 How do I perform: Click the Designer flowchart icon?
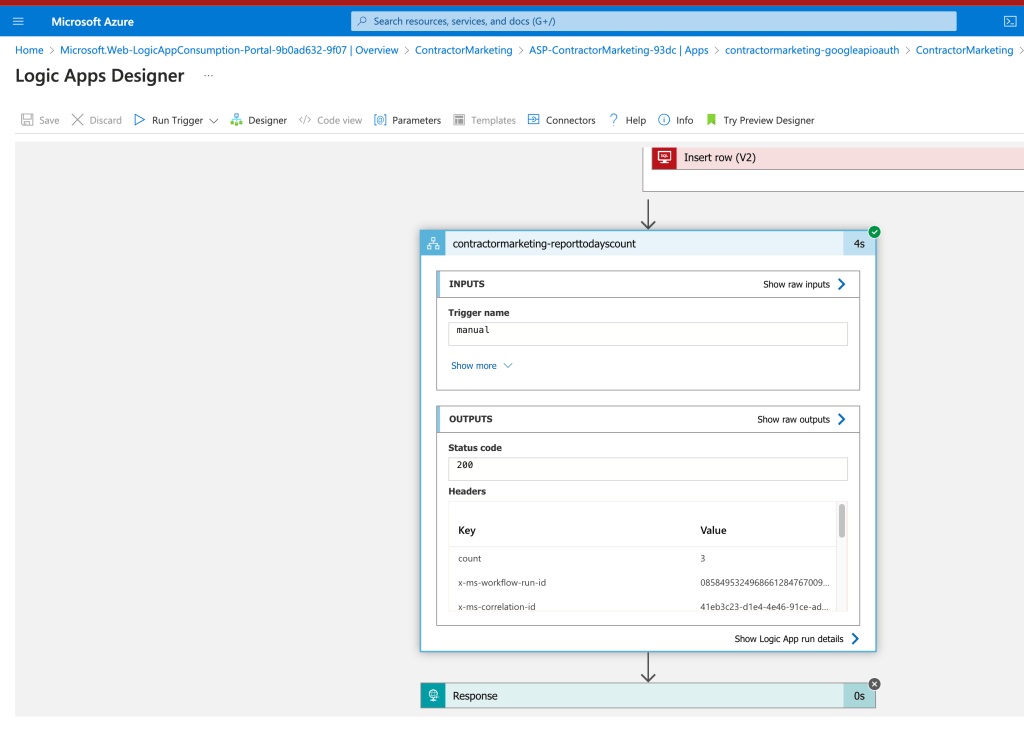pyautogui.click(x=236, y=120)
